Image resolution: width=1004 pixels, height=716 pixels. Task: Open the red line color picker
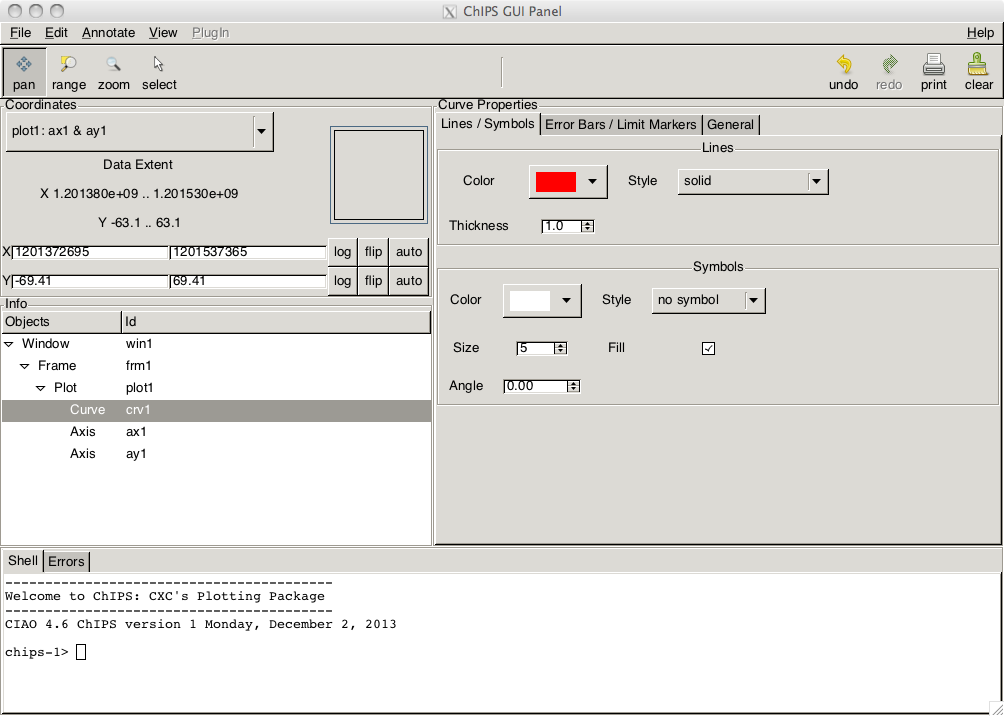tap(568, 182)
